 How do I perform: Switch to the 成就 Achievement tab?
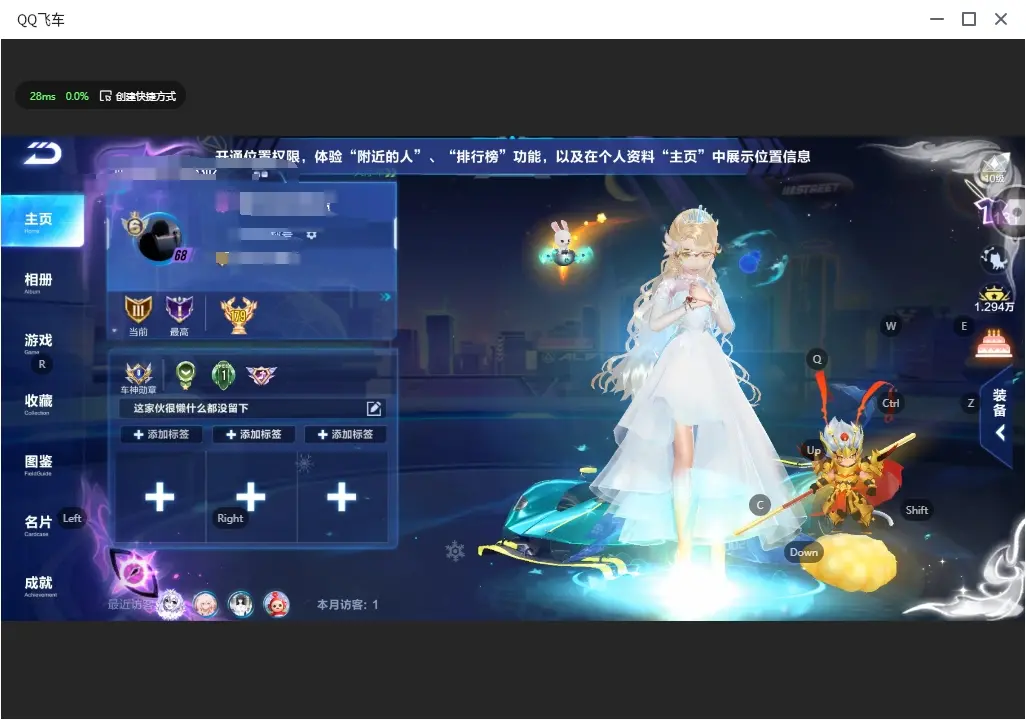39,585
